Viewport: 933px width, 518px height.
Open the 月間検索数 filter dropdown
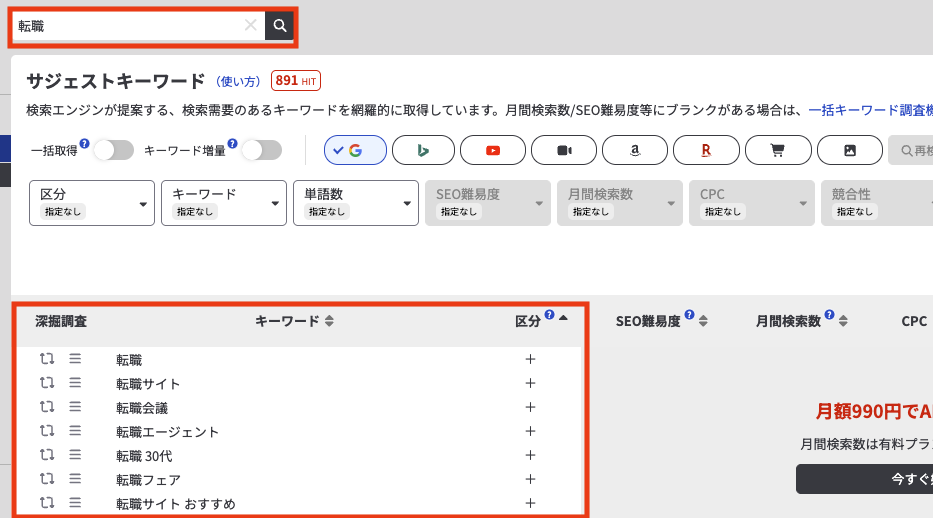coord(620,203)
